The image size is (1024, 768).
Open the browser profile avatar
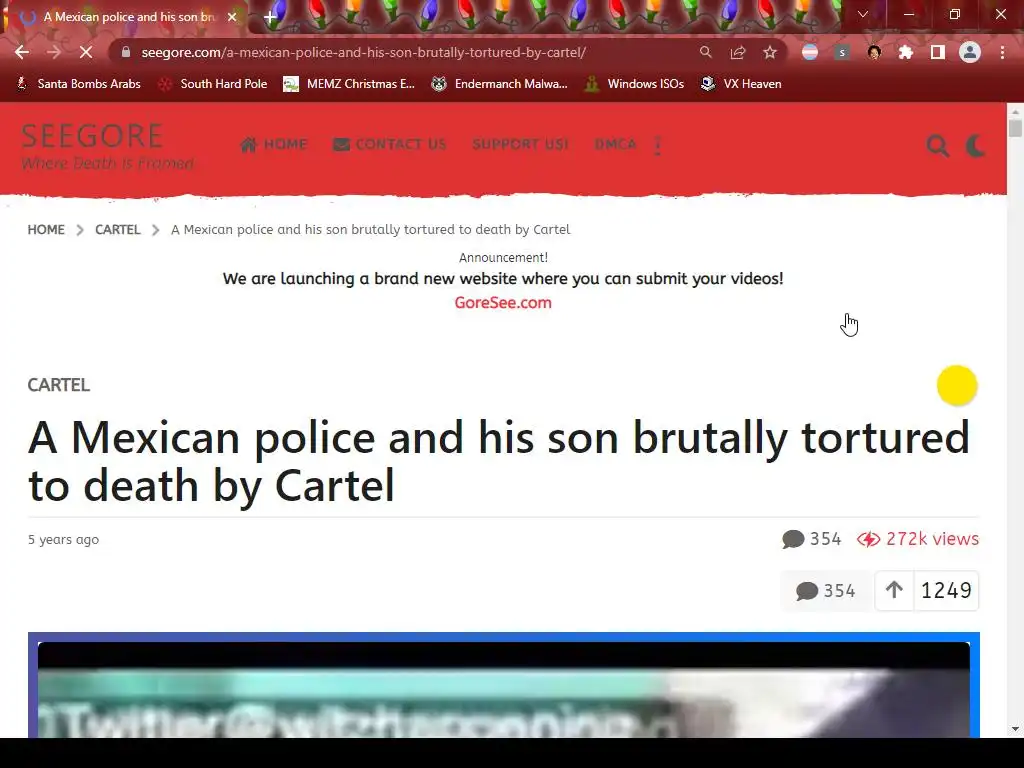(x=970, y=52)
